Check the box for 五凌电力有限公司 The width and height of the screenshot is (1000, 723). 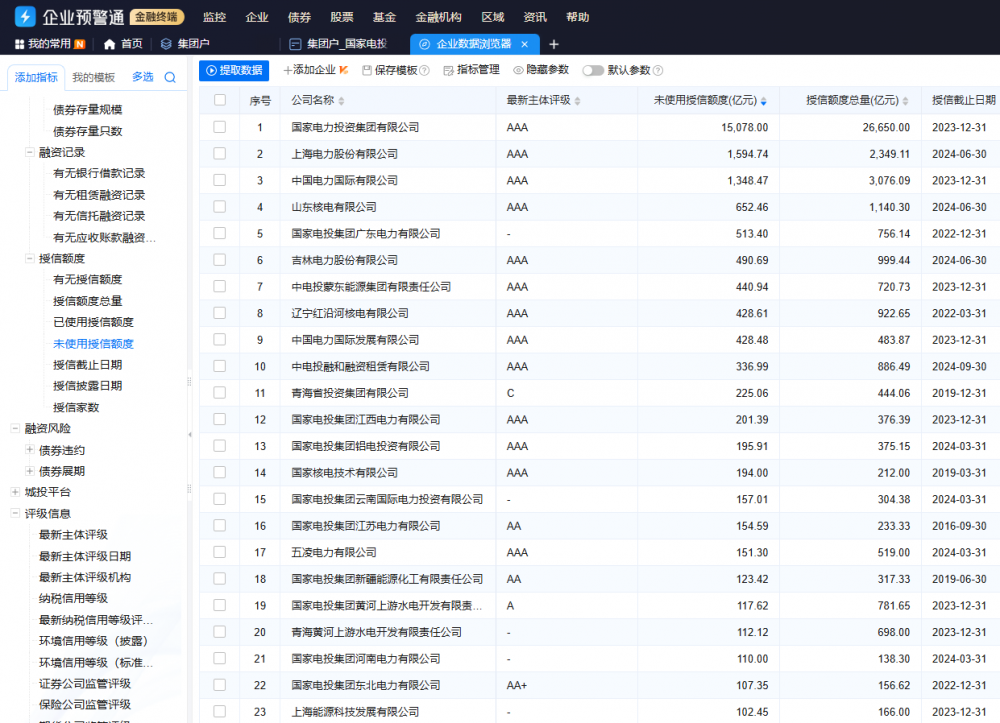click(220, 552)
